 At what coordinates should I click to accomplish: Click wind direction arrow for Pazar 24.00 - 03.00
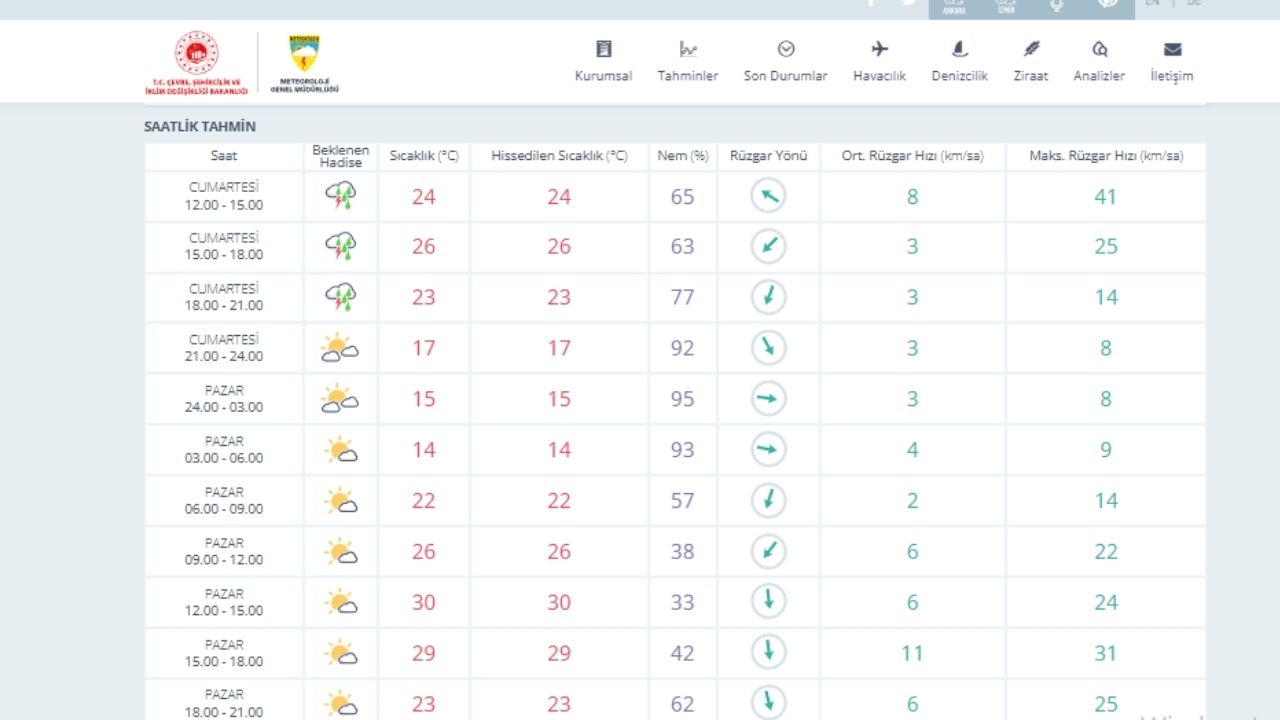pyautogui.click(x=768, y=399)
